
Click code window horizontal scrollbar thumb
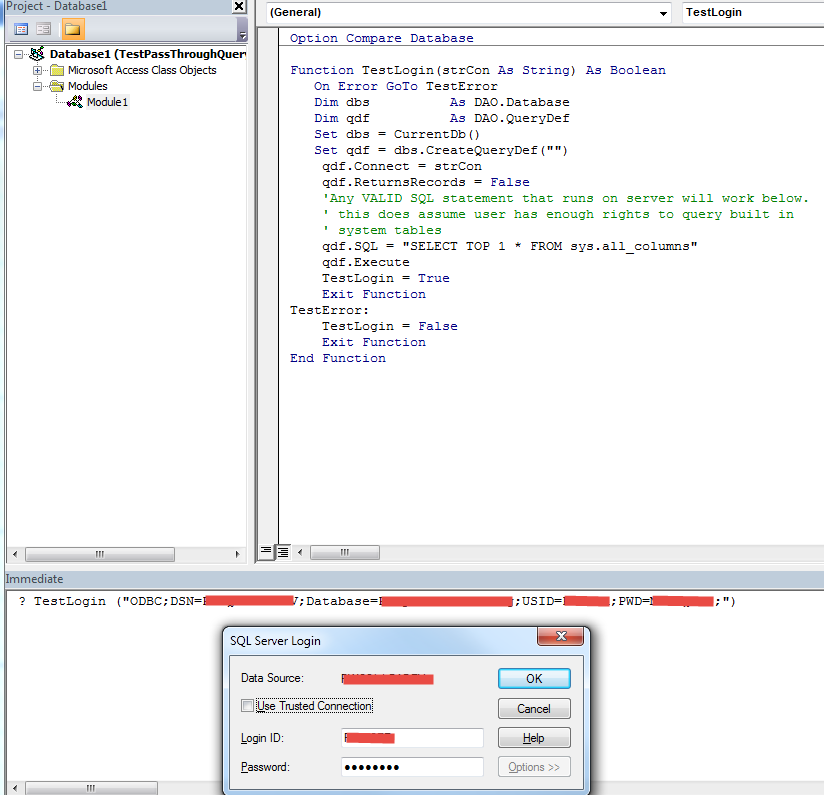click(x=345, y=552)
